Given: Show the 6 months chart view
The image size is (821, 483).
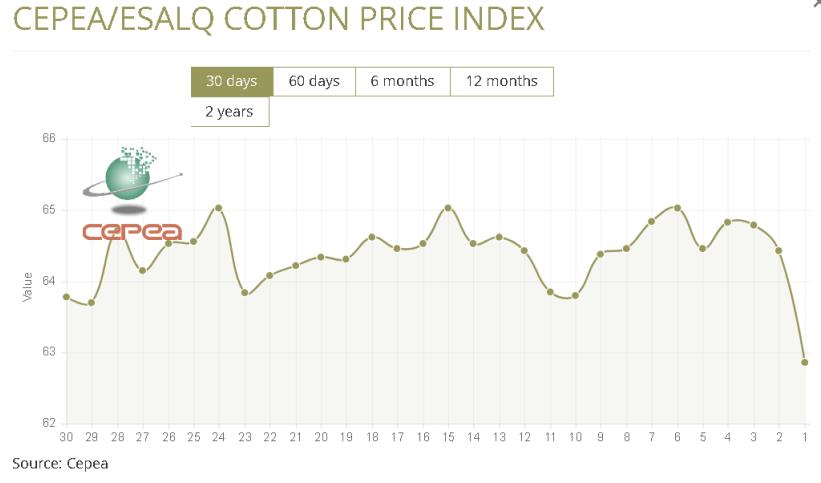Looking at the screenshot, I should (402, 81).
